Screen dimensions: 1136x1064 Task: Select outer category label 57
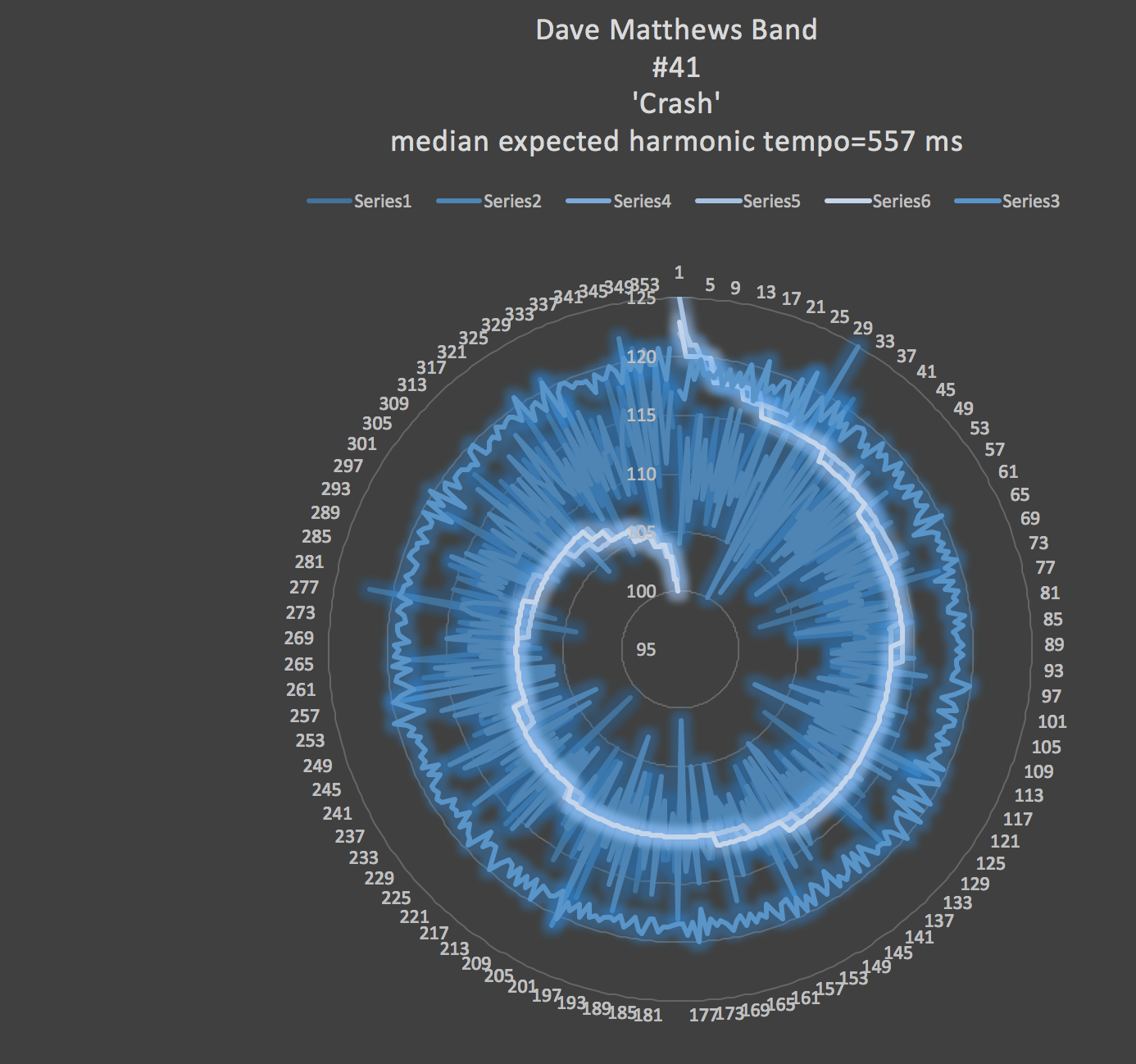994,450
